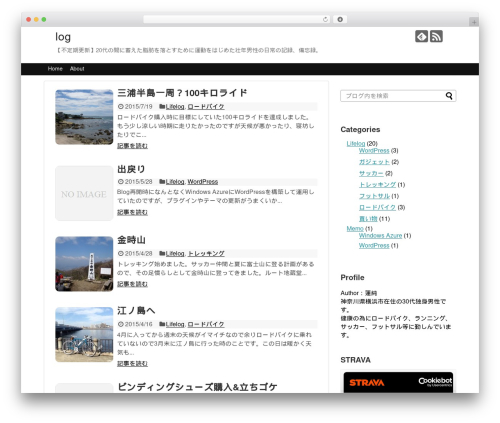Viewport: 500px width, 423px height.
Task: Open the 出戻り post title
Action: 131,169
